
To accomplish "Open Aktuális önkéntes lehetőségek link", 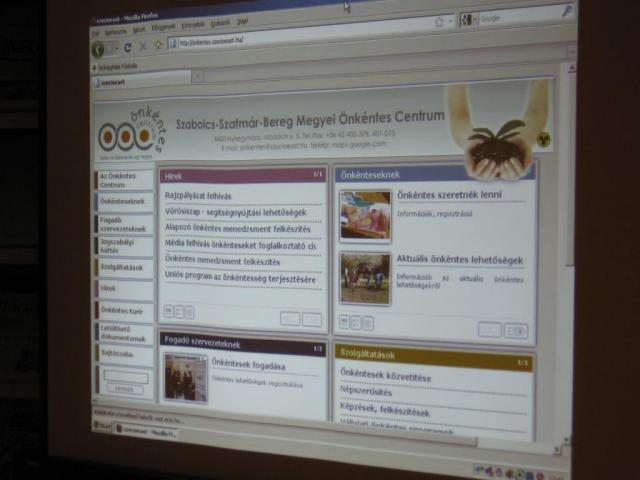I will tap(460, 260).
